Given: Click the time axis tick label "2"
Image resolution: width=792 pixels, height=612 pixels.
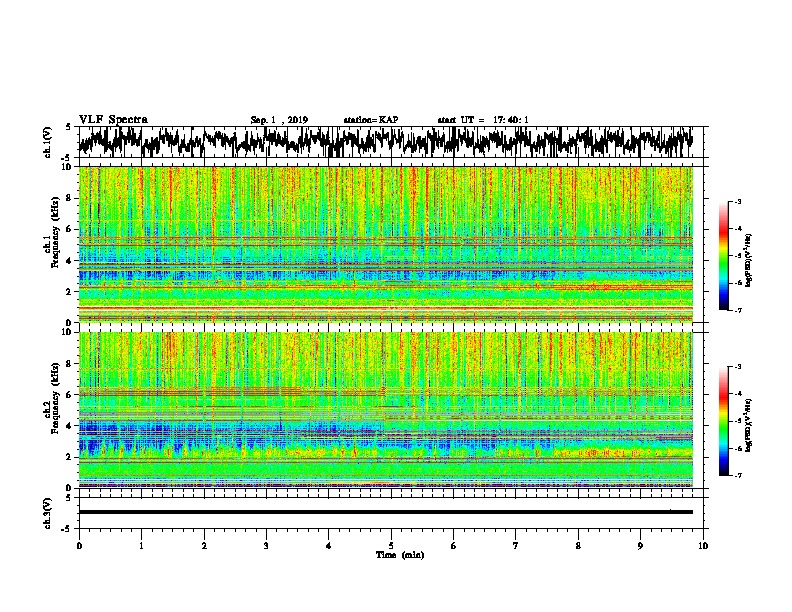Looking at the screenshot, I should (x=204, y=546).
